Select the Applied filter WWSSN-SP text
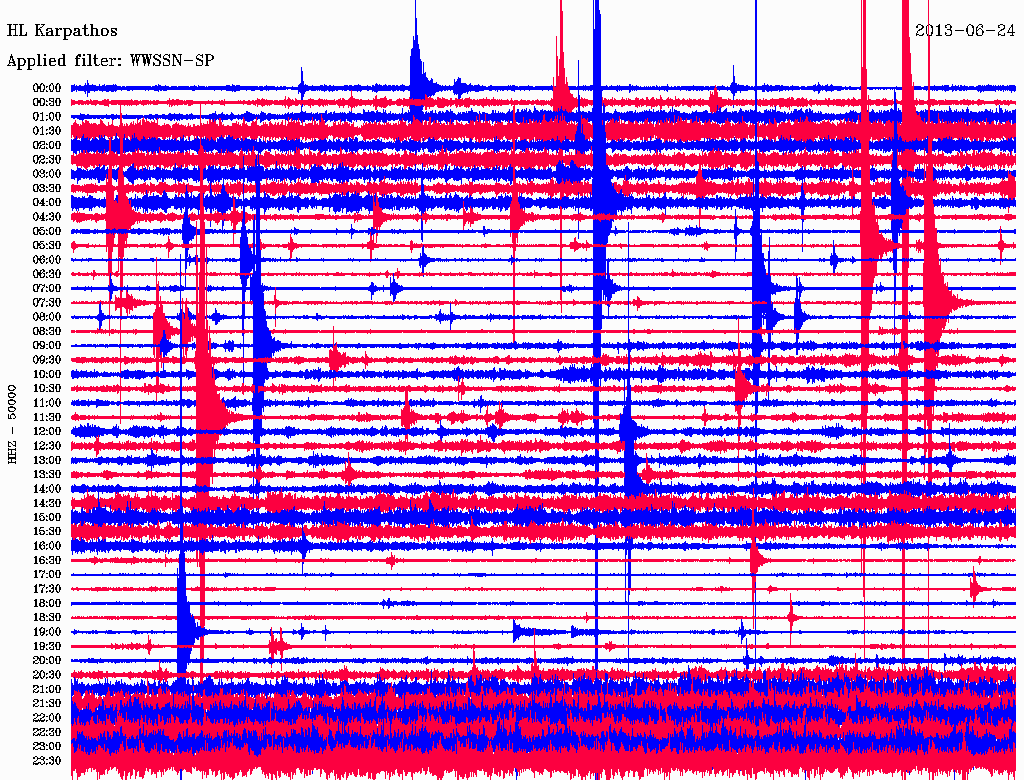Image resolution: width=1024 pixels, height=780 pixels. 110,61
